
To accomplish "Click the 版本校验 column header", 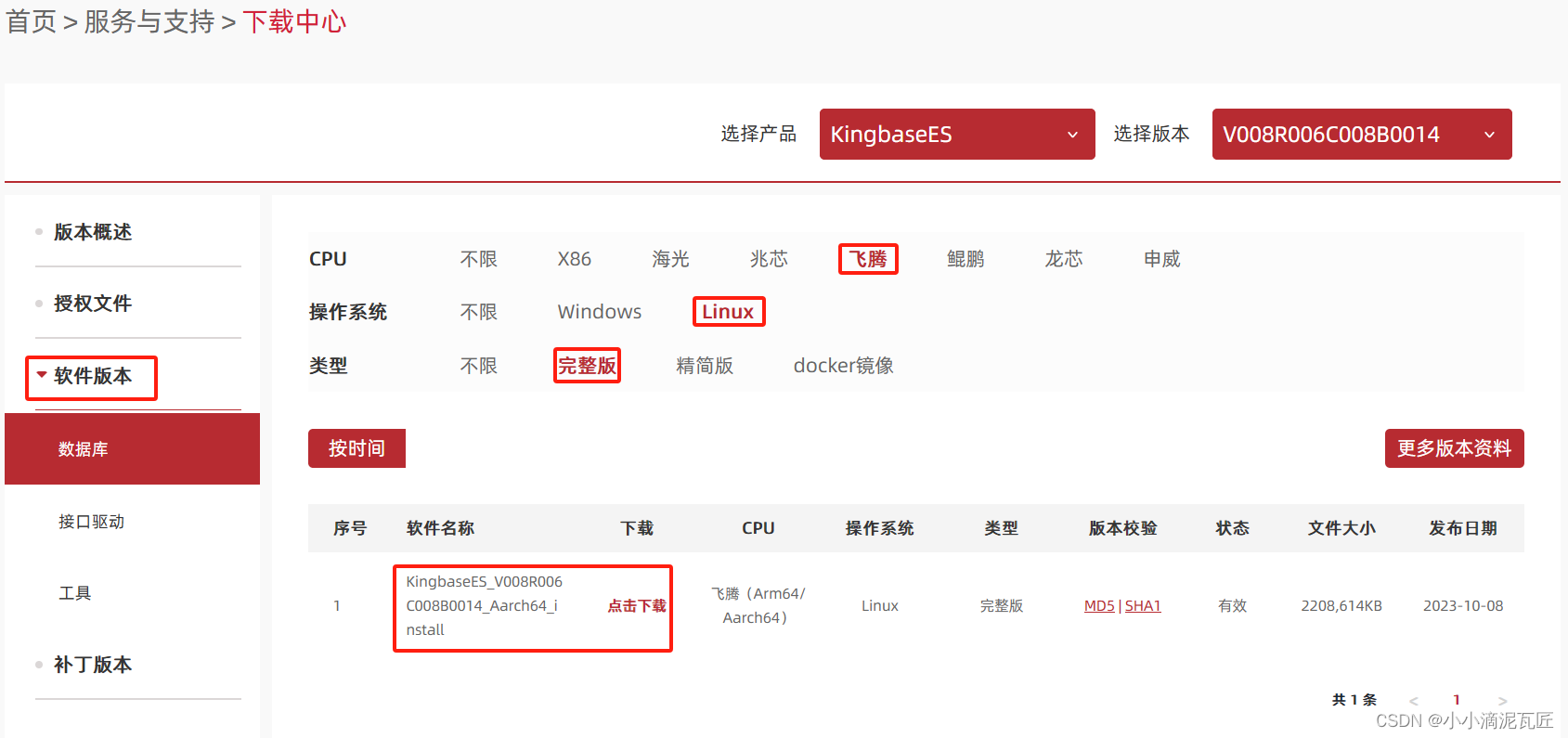I will pos(1122,528).
